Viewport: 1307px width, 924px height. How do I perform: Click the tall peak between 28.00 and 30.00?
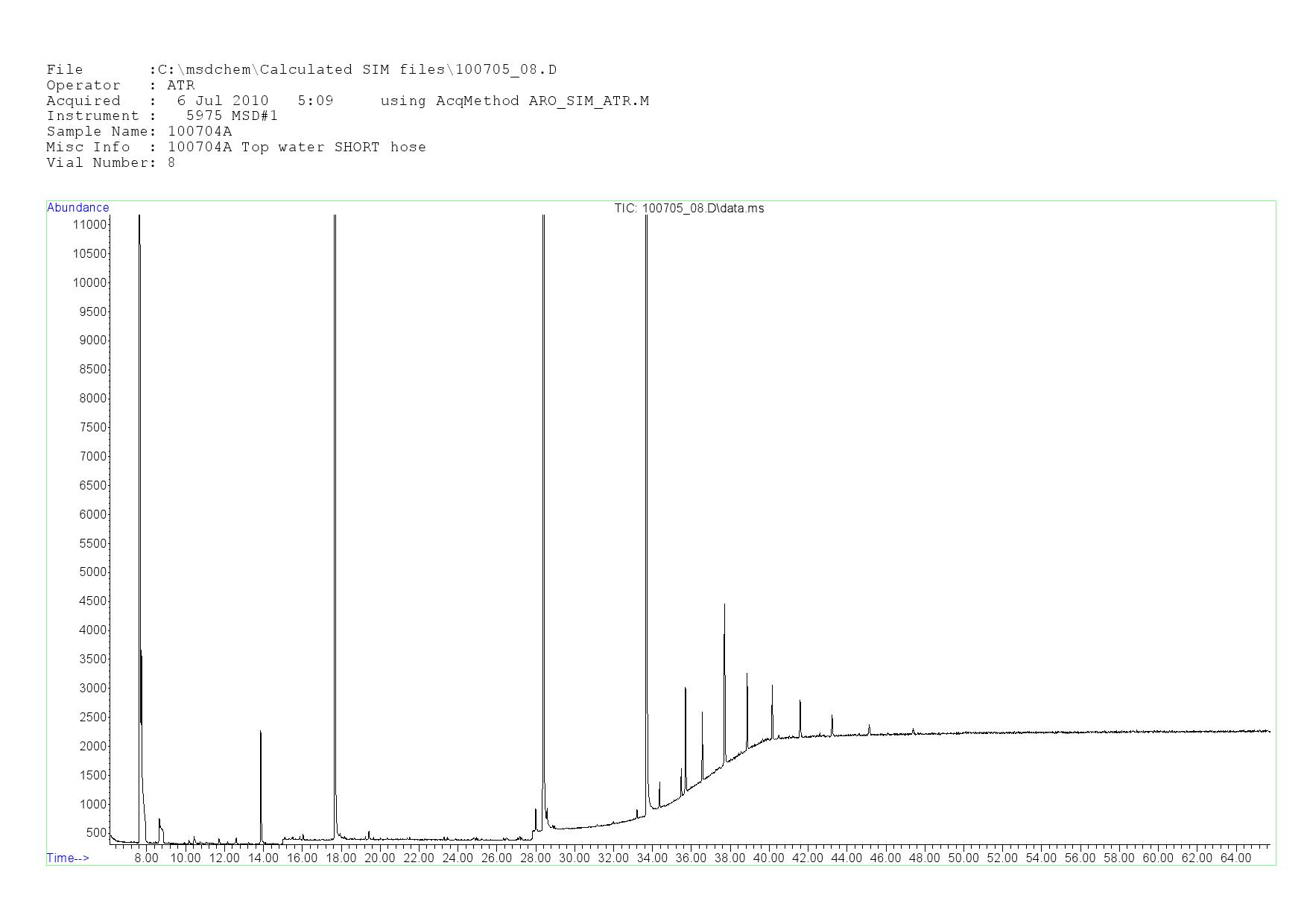(544, 447)
